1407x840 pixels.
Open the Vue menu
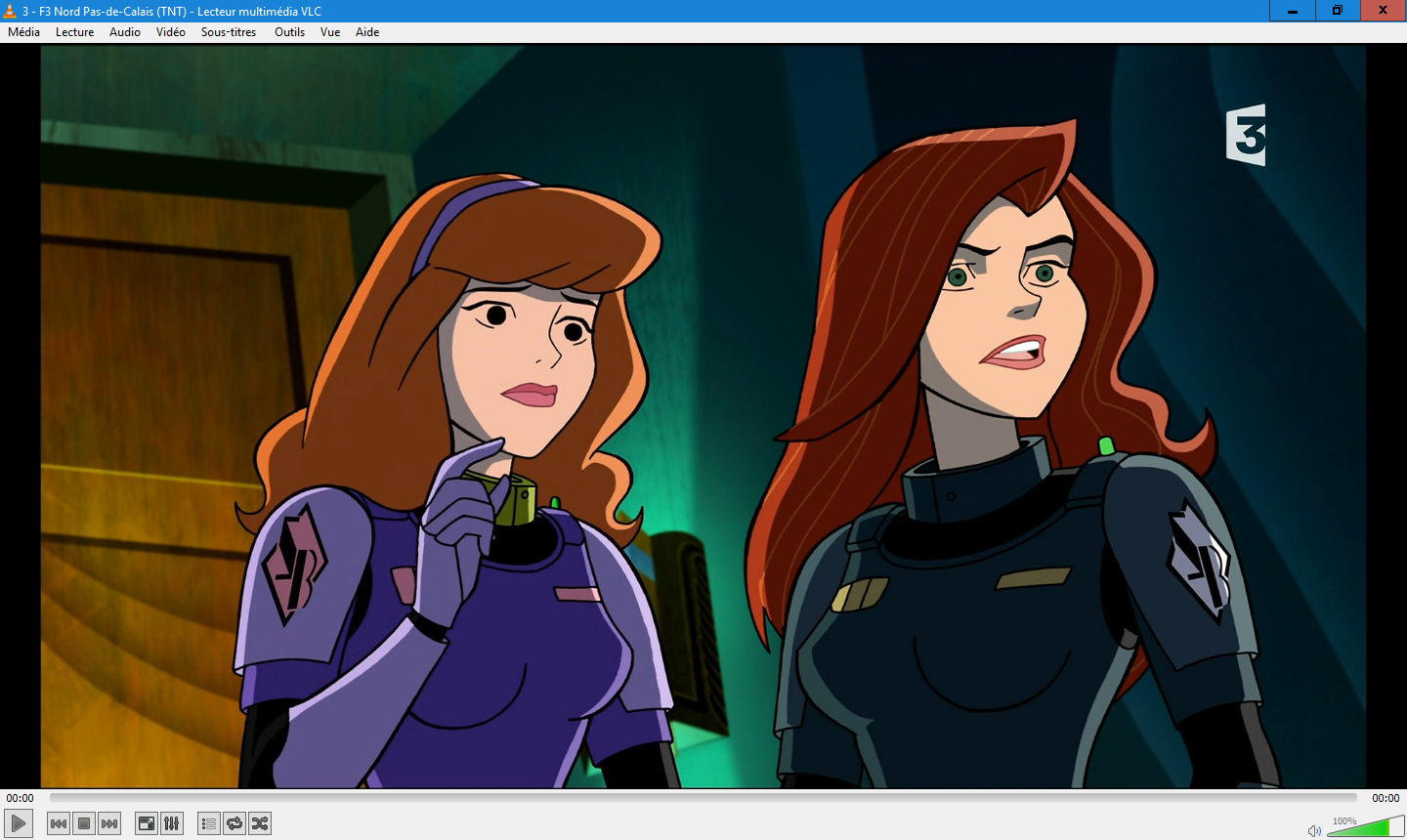tap(330, 32)
